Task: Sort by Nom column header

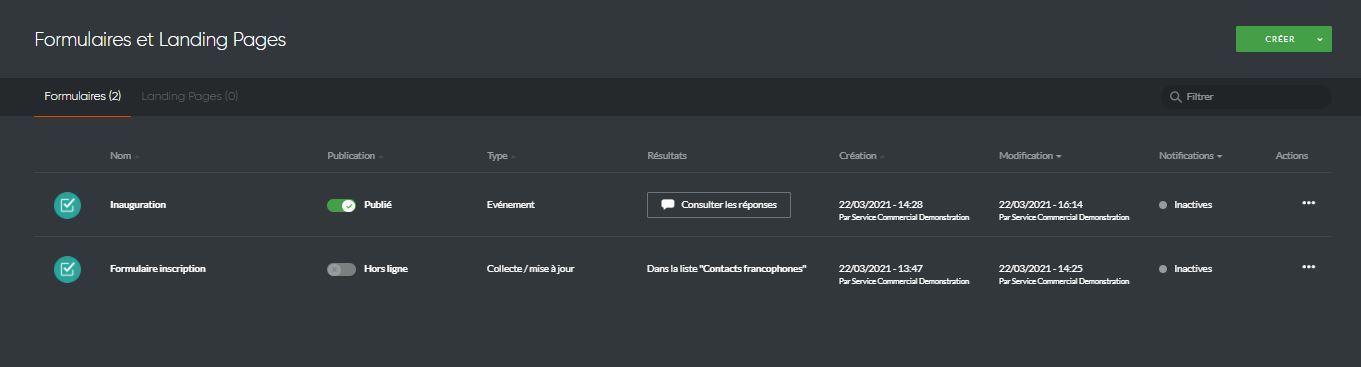Action: (125, 156)
